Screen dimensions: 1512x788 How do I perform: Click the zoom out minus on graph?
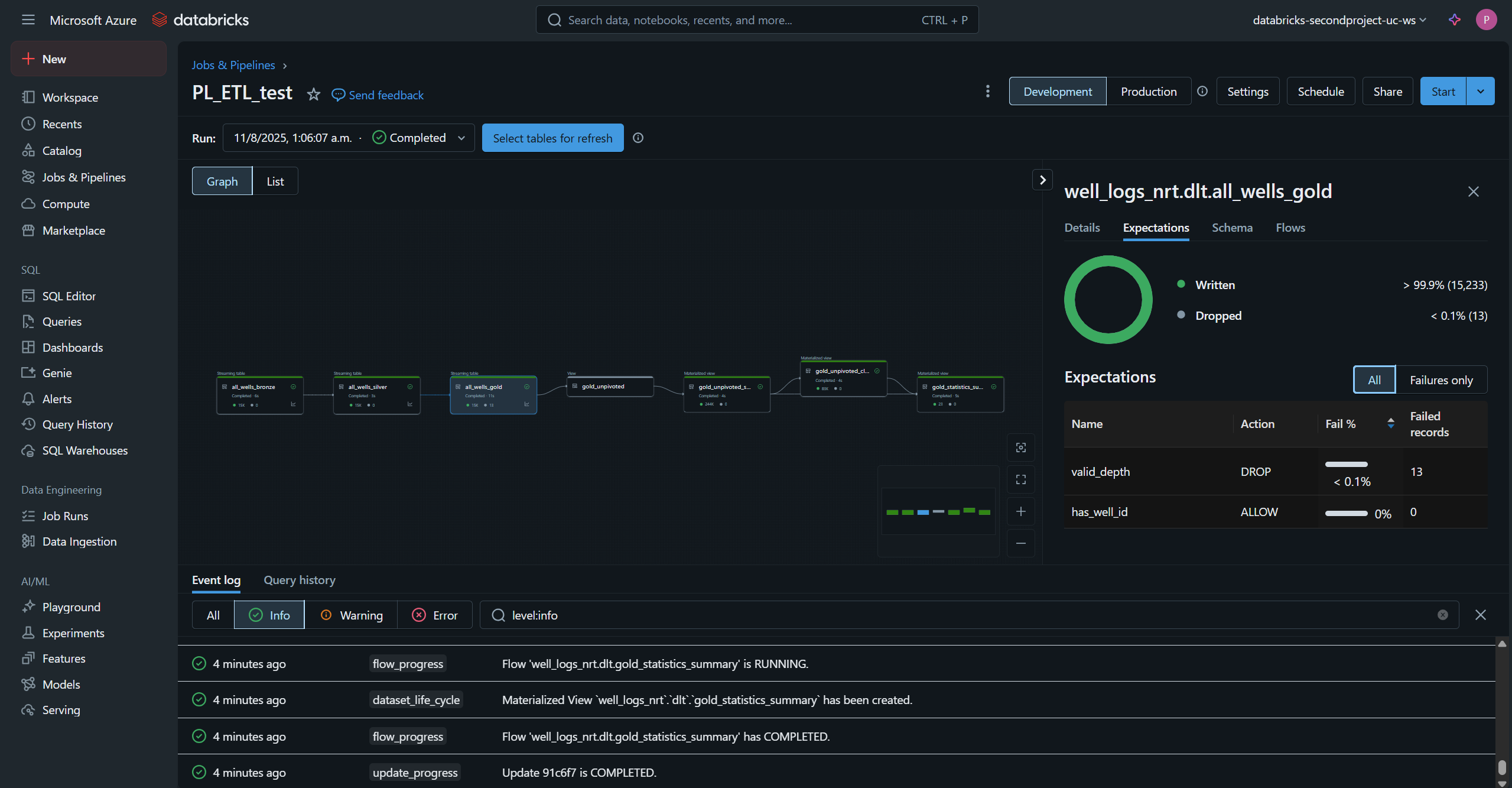click(1020, 543)
